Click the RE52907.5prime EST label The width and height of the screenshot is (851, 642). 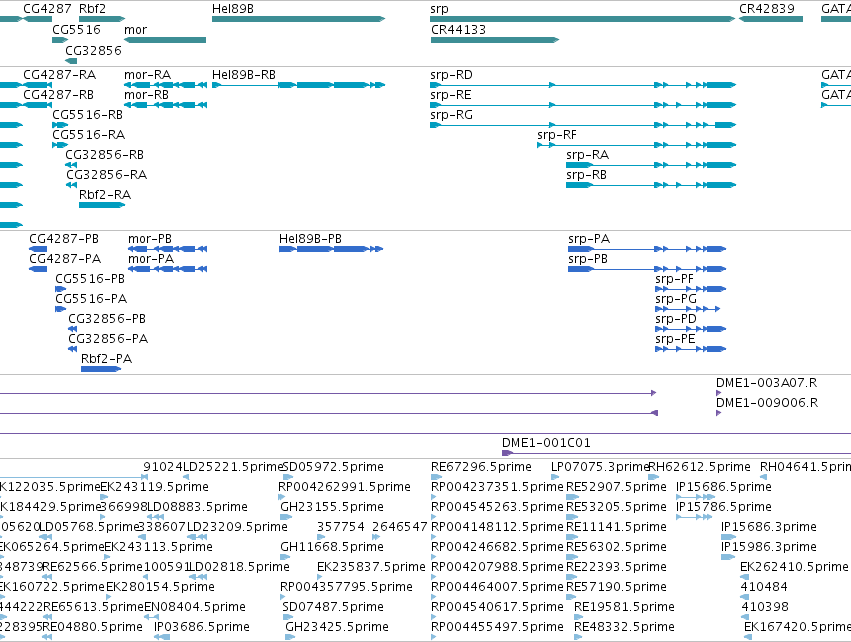pos(616,487)
